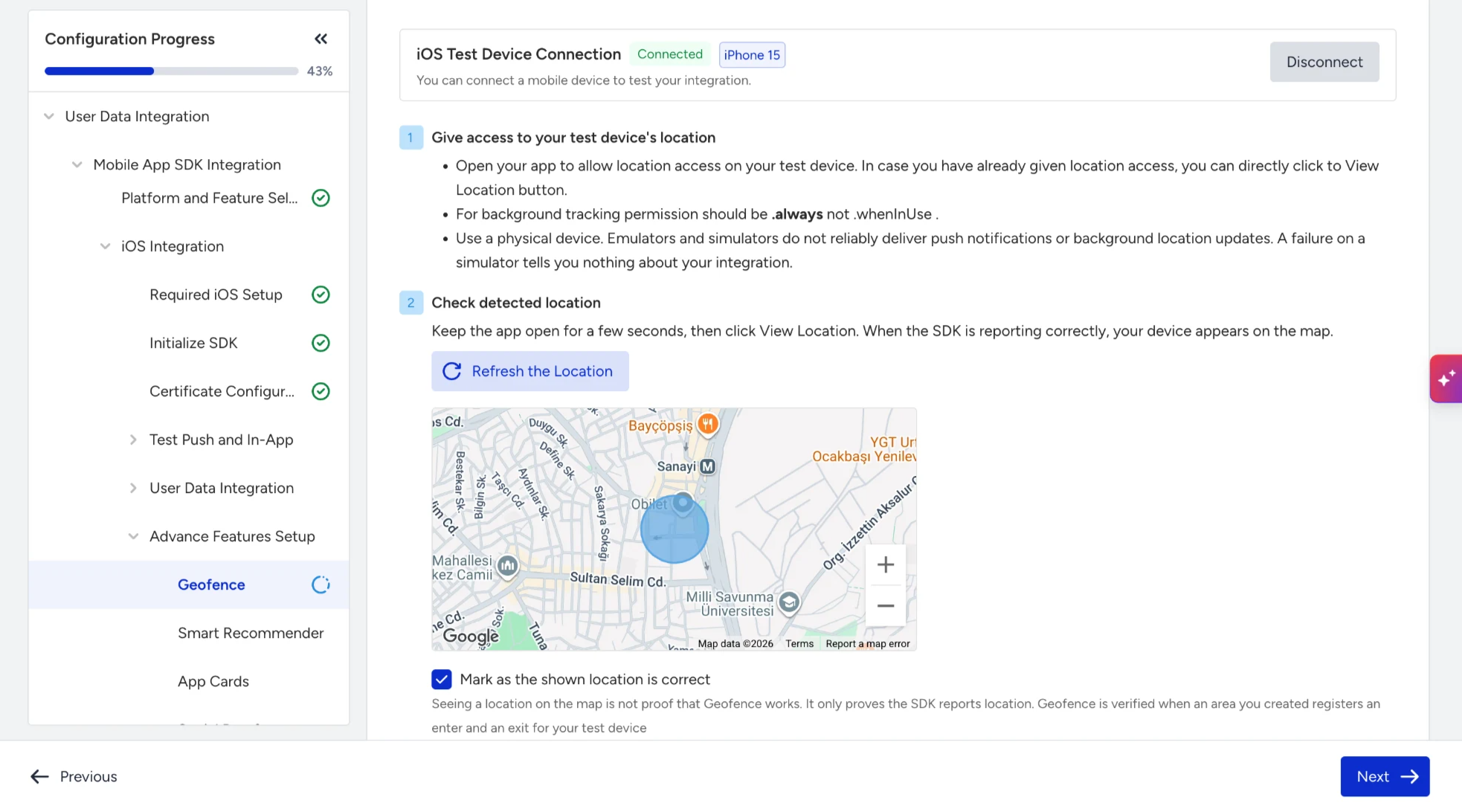Click the mosque marker near Mahallesi Camii
The height and width of the screenshot is (812, 1462).
(x=507, y=567)
